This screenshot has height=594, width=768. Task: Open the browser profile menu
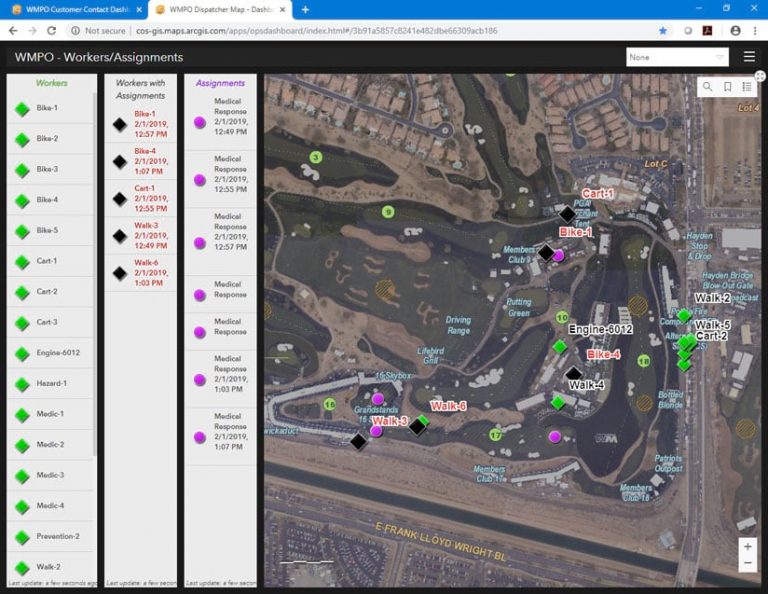pyautogui.click(x=735, y=30)
